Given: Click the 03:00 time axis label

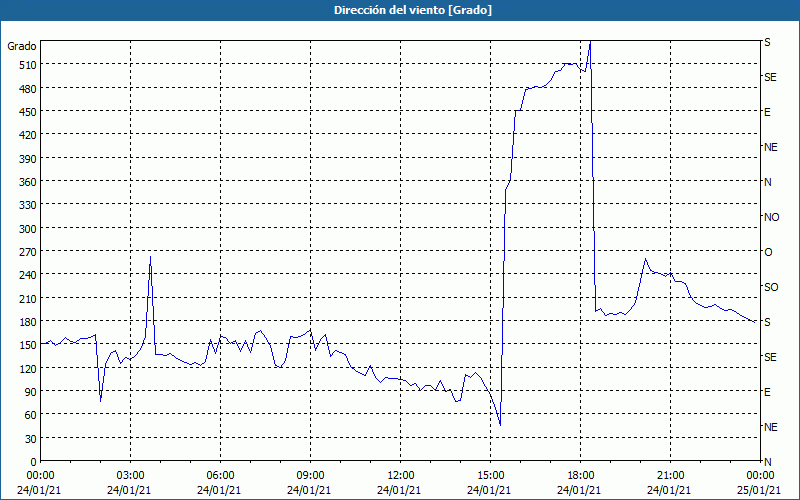Looking at the screenshot, I should pos(130,476).
